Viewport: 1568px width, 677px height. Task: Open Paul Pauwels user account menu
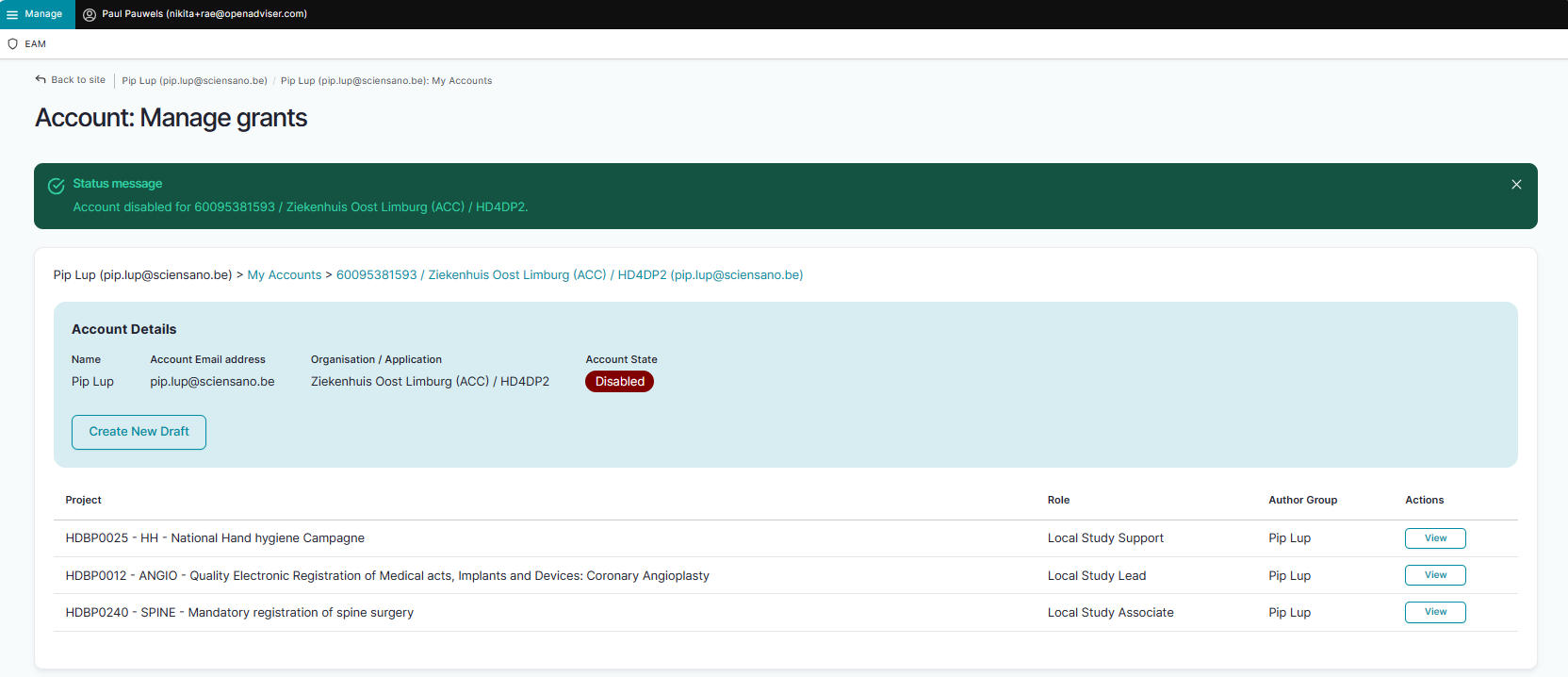(204, 14)
